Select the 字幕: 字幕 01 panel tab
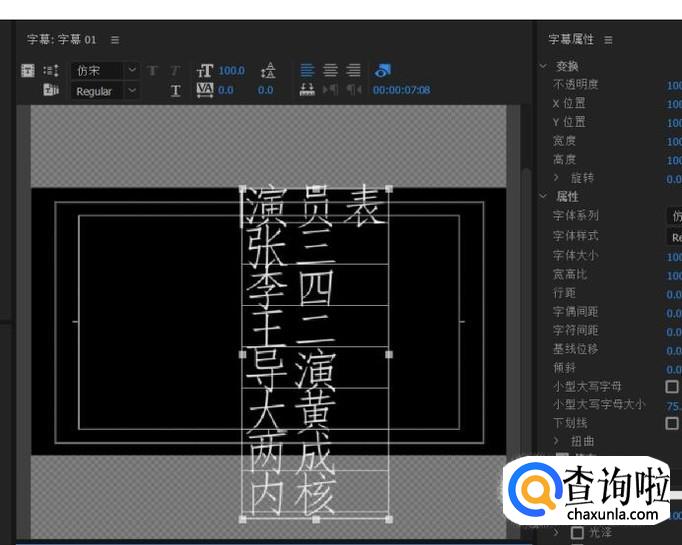Viewport: 682px width, 545px height. point(61,40)
